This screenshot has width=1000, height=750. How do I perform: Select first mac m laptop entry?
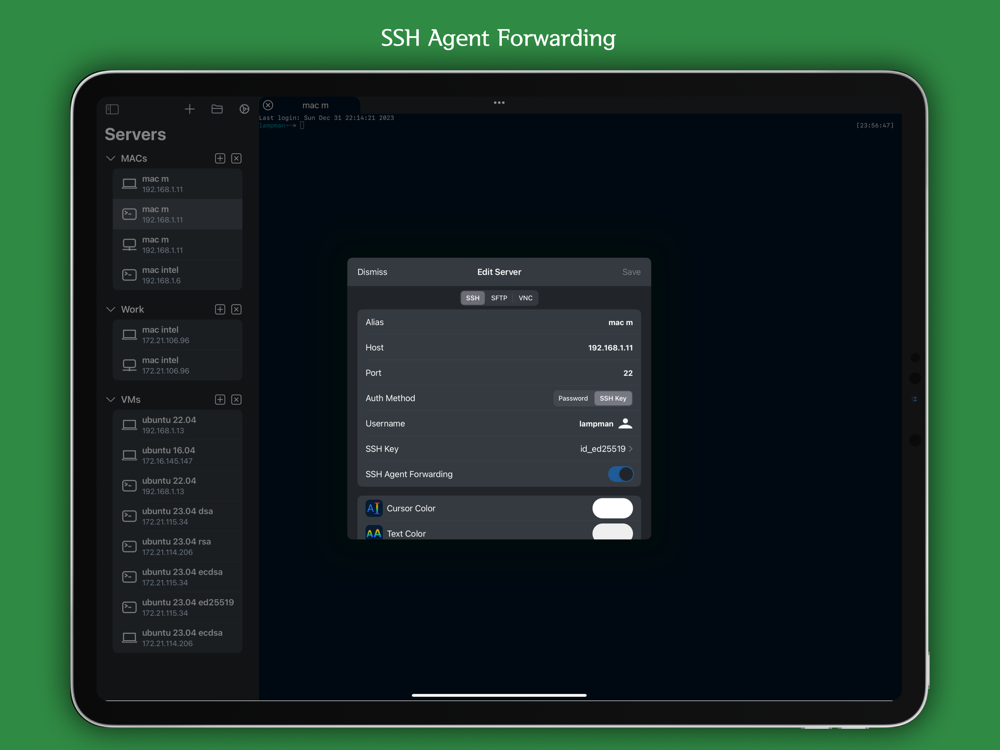[x=177, y=184]
